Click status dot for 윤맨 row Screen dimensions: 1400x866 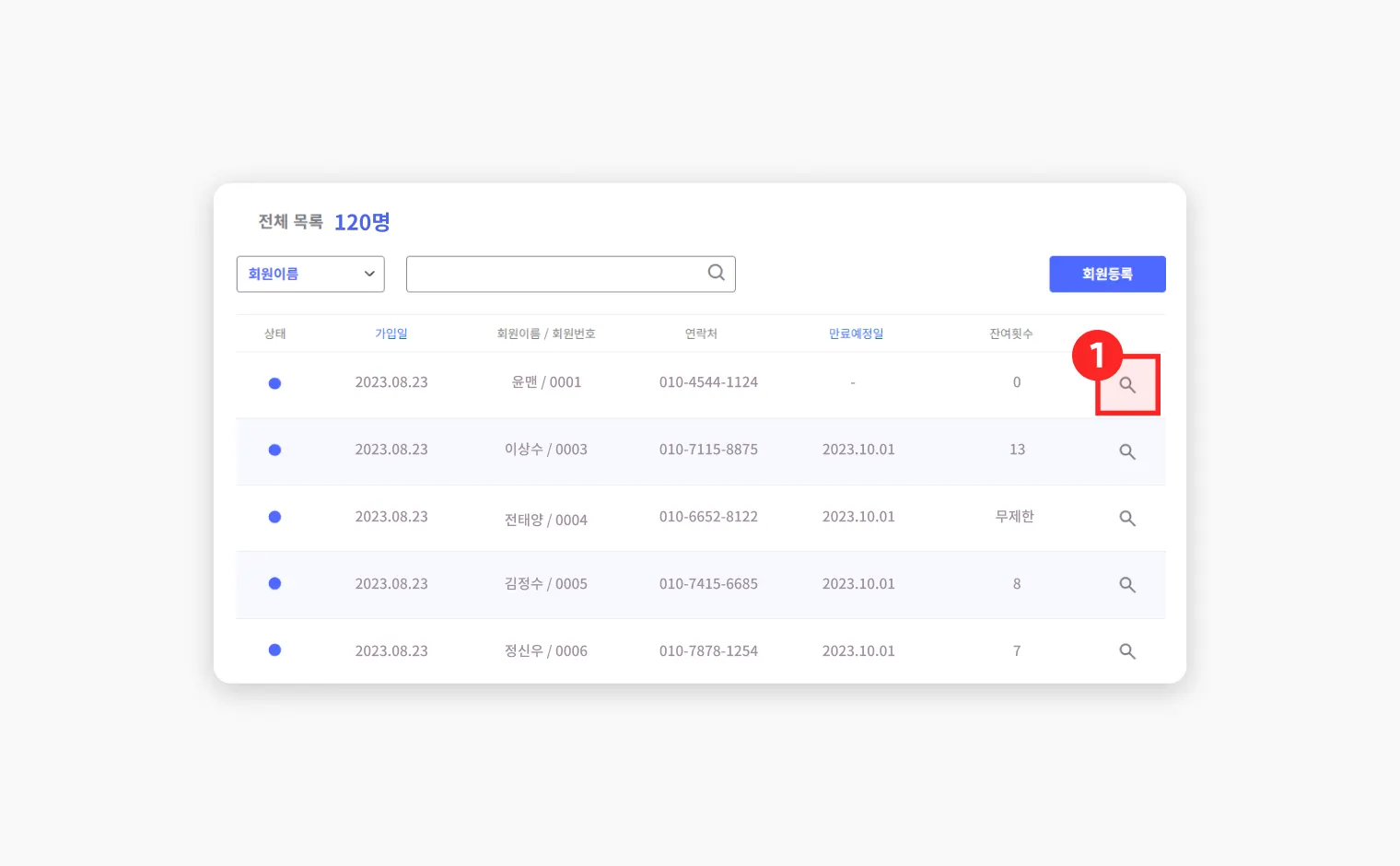point(274,383)
